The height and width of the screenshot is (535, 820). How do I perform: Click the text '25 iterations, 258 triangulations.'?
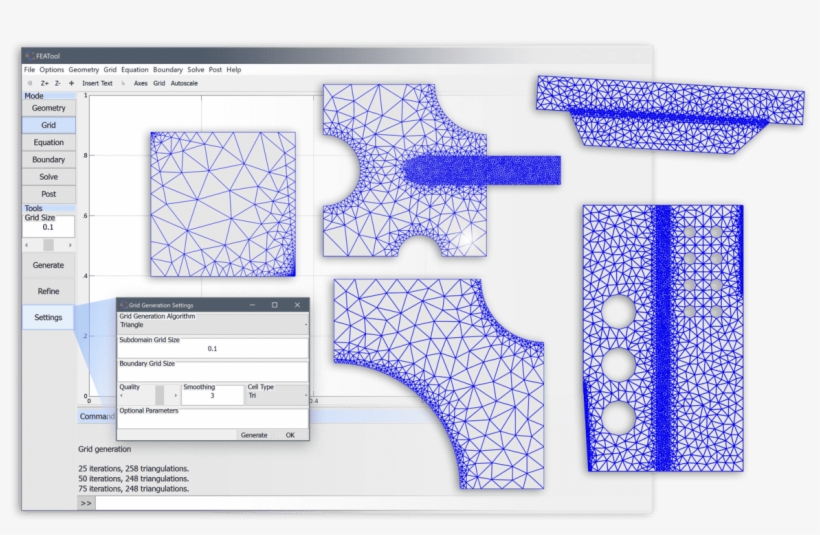coord(133,469)
